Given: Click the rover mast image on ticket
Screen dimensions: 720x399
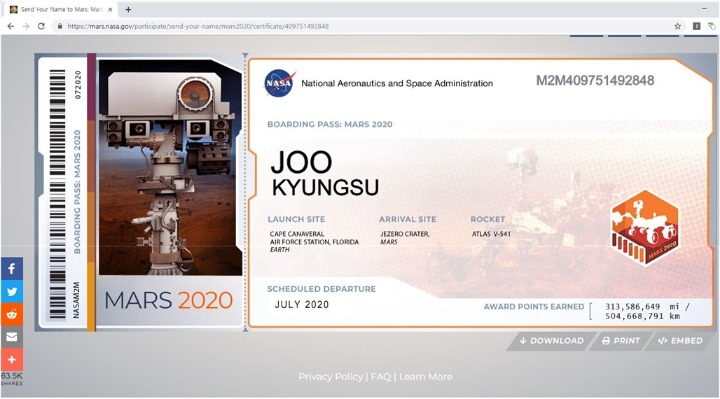Looking at the screenshot, I should tap(170, 167).
